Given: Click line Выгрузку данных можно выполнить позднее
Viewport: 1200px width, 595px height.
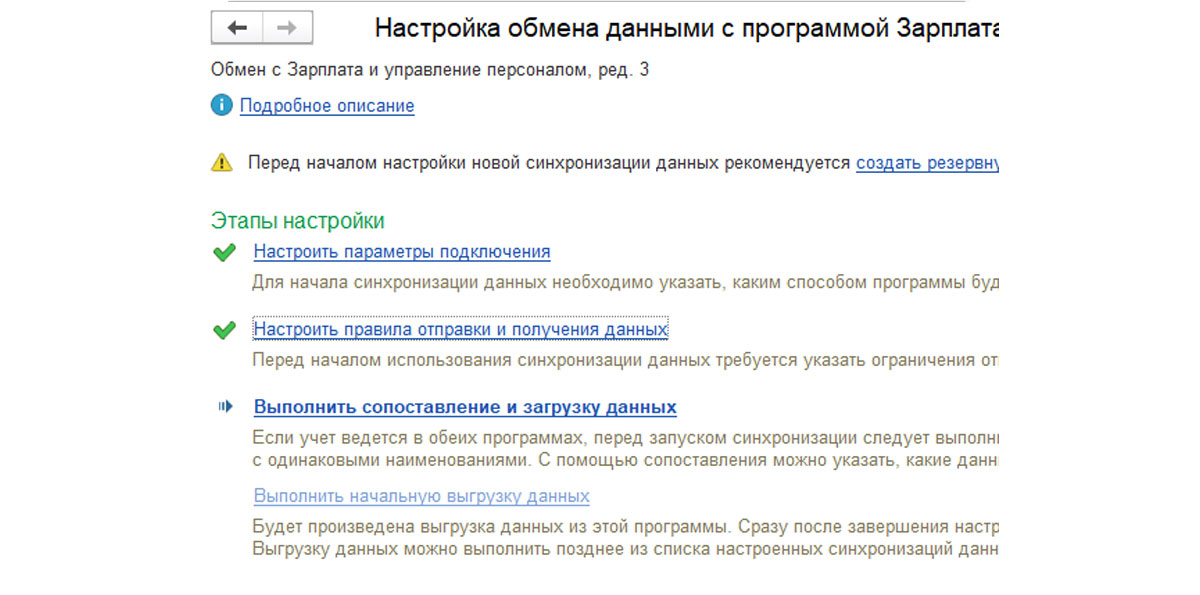Looking at the screenshot, I should pos(625,549).
